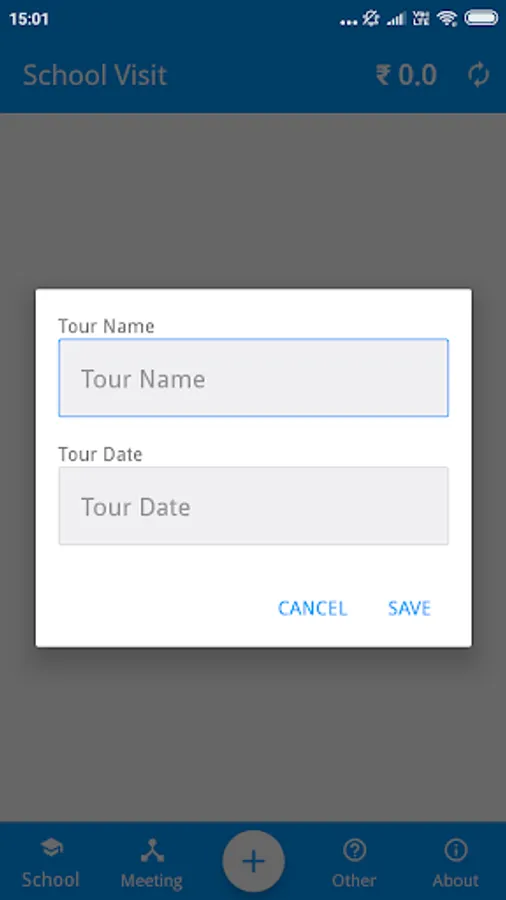The height and width of the screenshot is (900, 506).
Task: Open the School tab graduation cap icon
Action: click(x=51, y=847)
